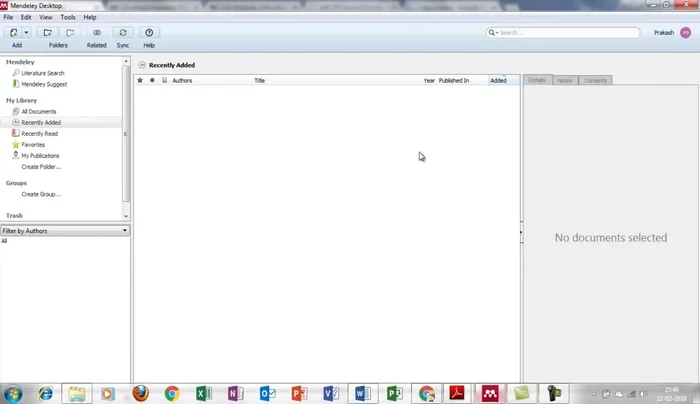700x404 pixels.
Task: Sort by the Published In column header
Action: tap(454, 81)
